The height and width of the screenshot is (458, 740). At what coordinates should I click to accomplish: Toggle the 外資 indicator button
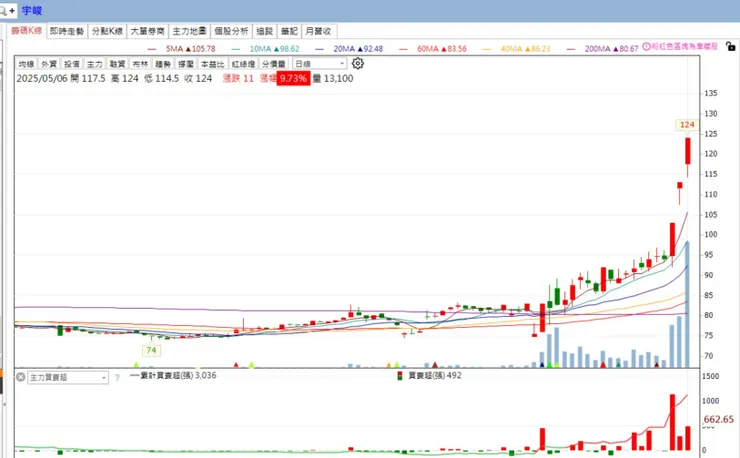(x=49, y=64)
